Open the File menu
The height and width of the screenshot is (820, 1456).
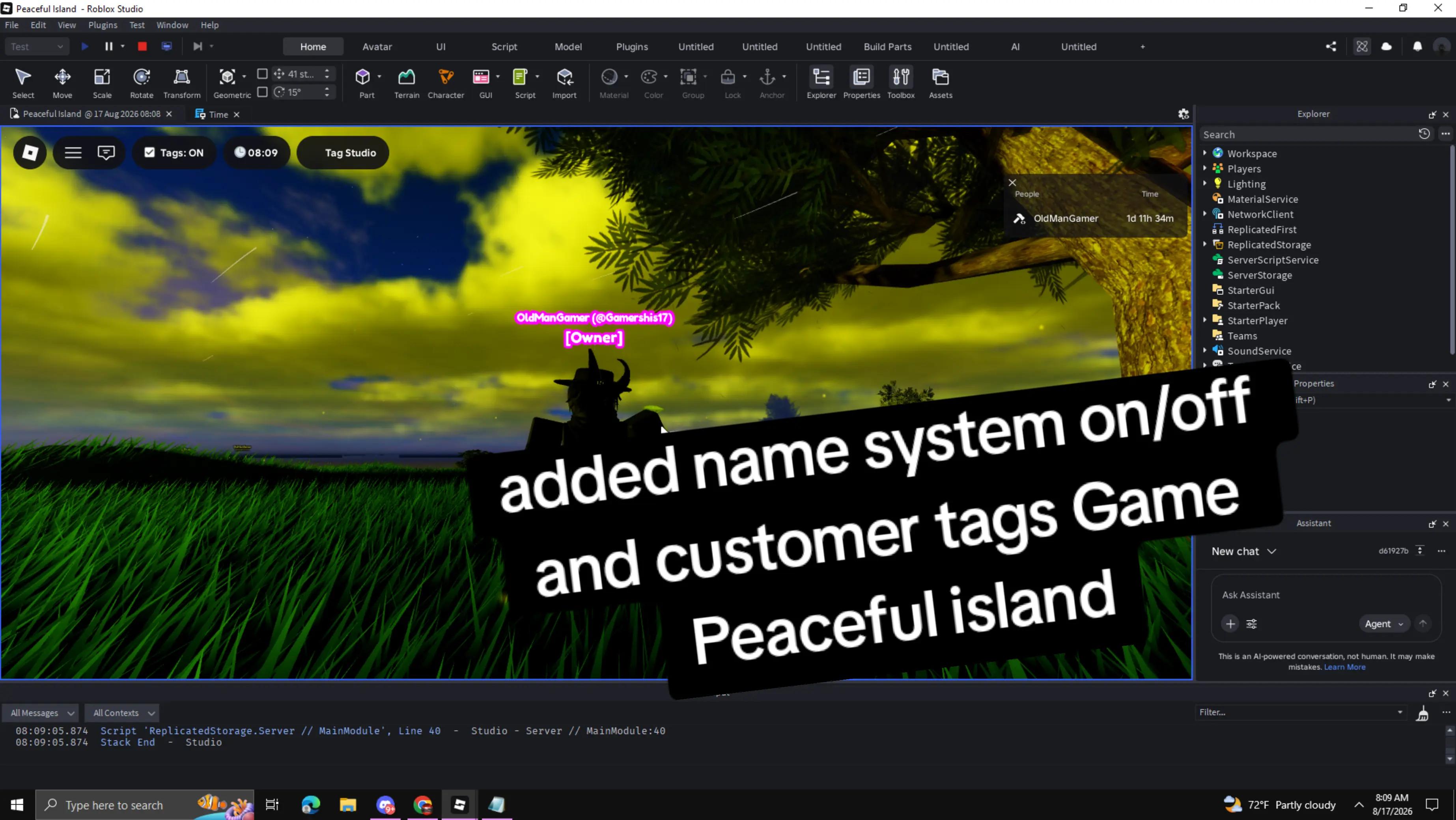[11, 25]
